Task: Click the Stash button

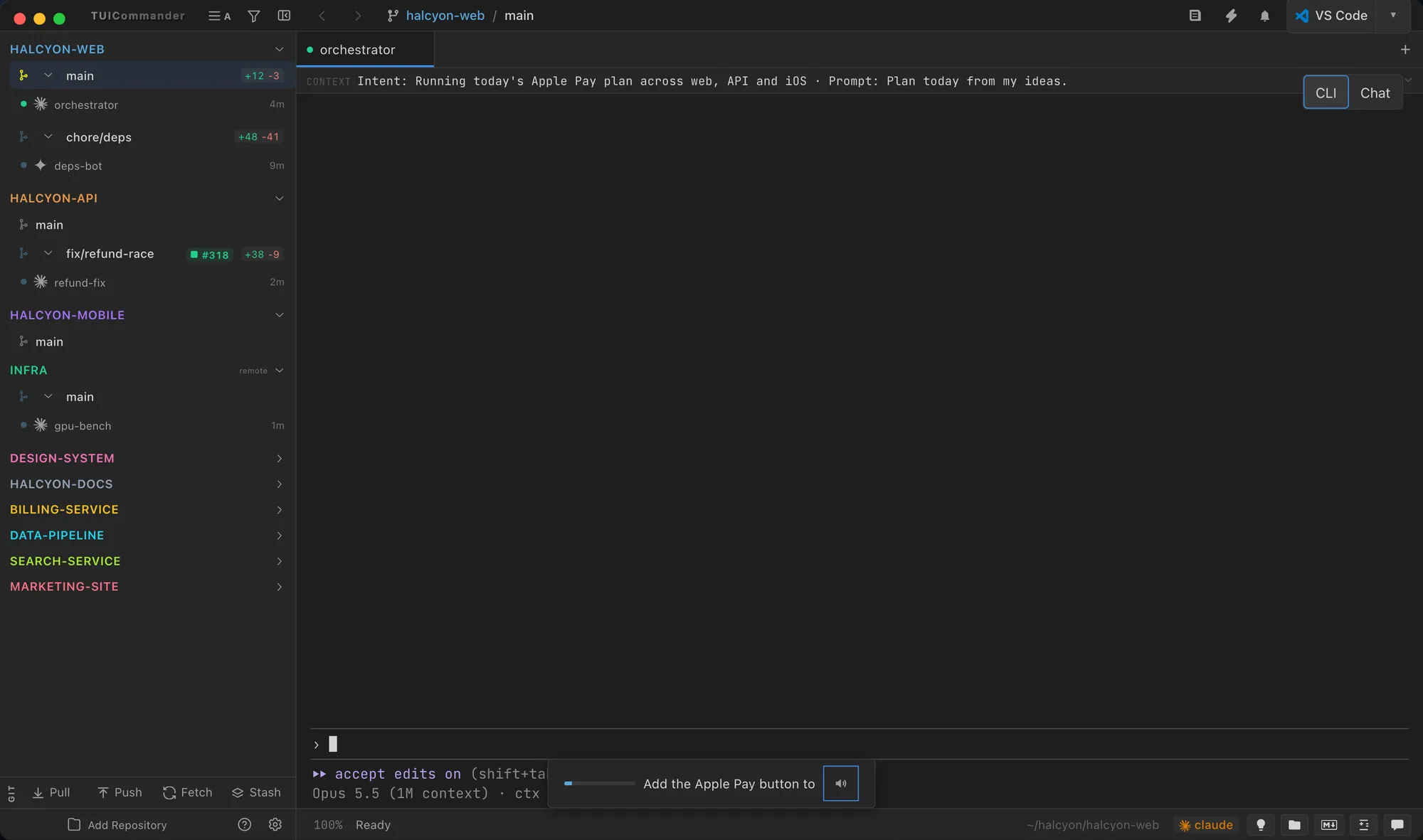Action: click(x=256, y=792)
